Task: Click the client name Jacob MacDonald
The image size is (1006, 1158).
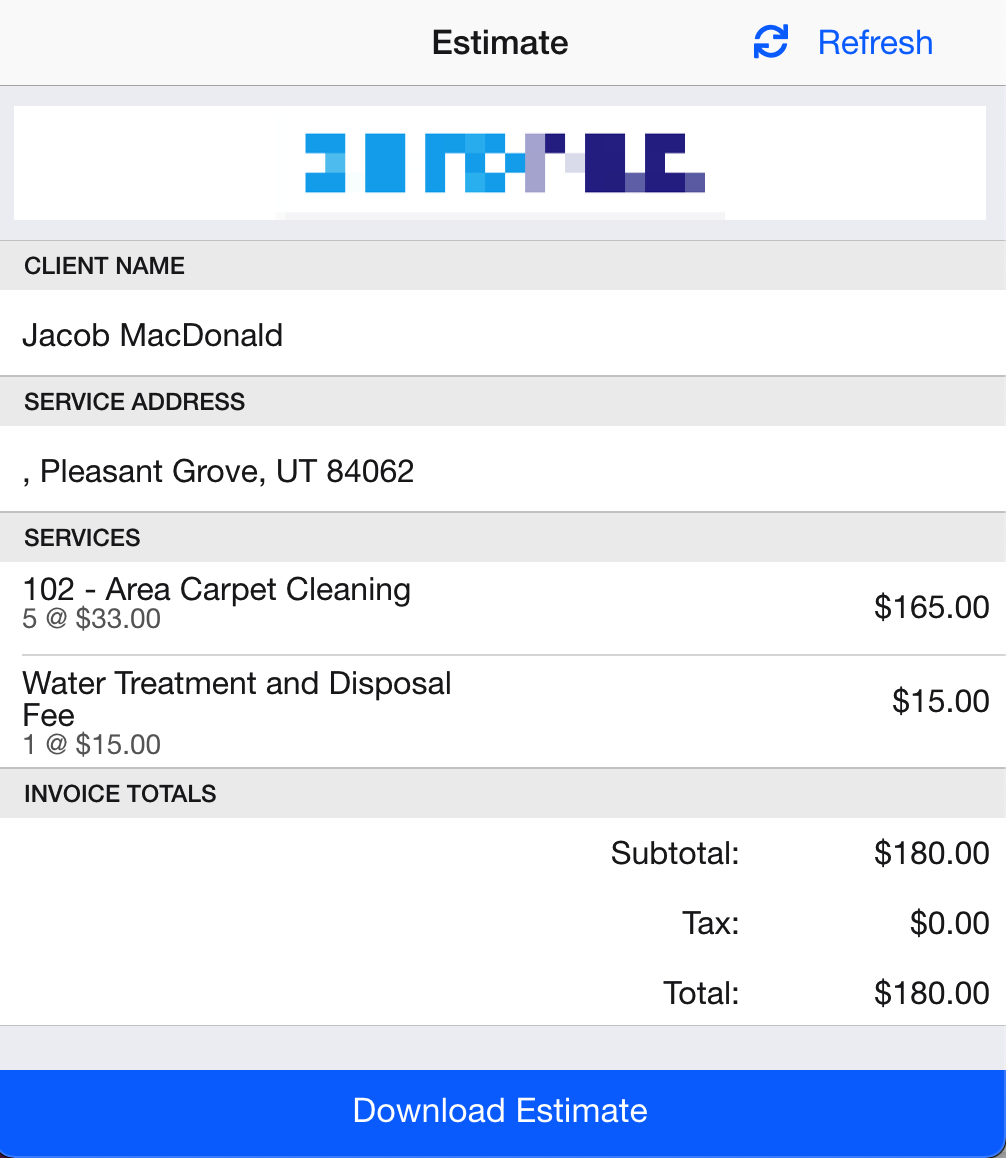Action: (153, 335)
